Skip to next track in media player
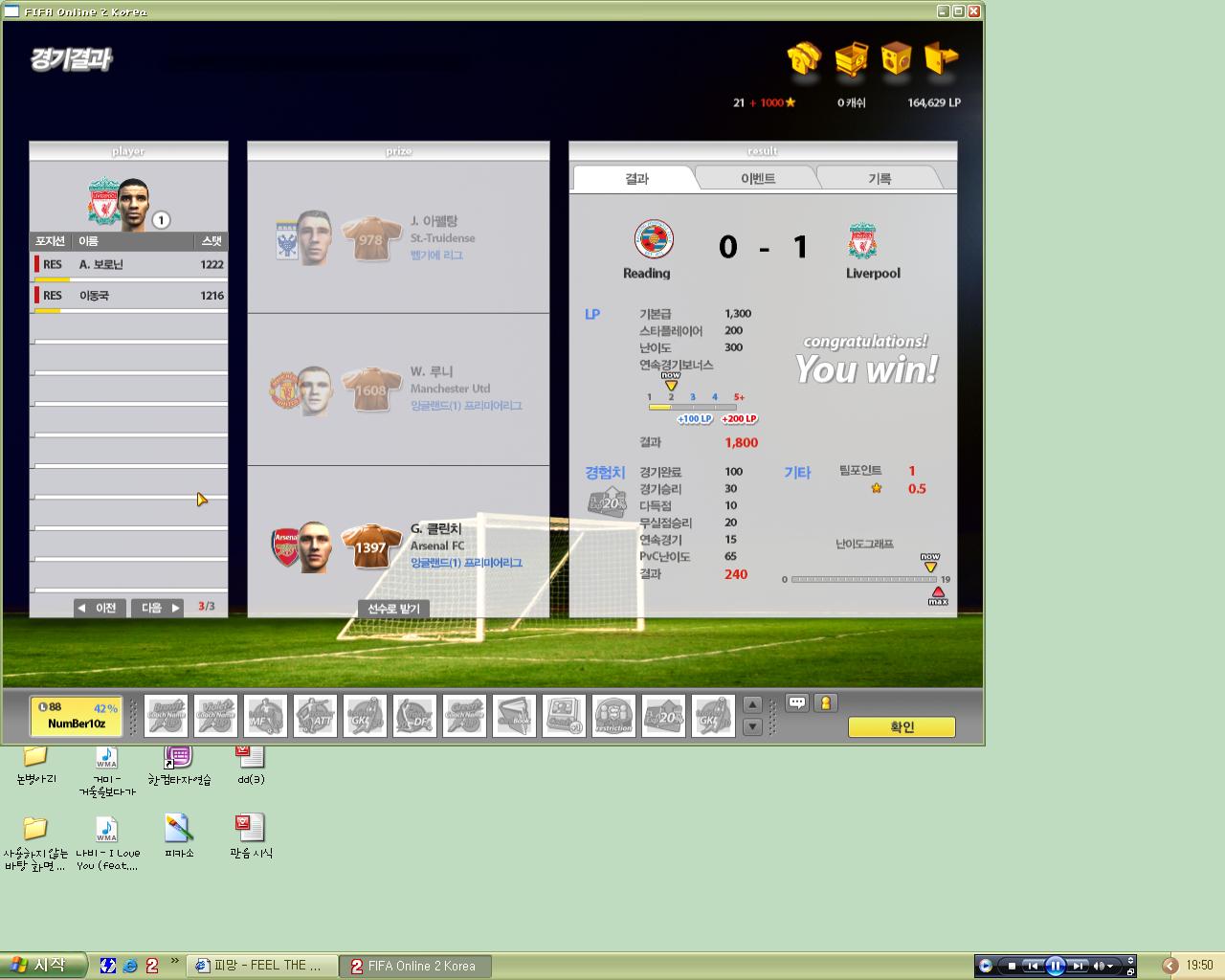The image size is (1225, 980). [1077, 967]
